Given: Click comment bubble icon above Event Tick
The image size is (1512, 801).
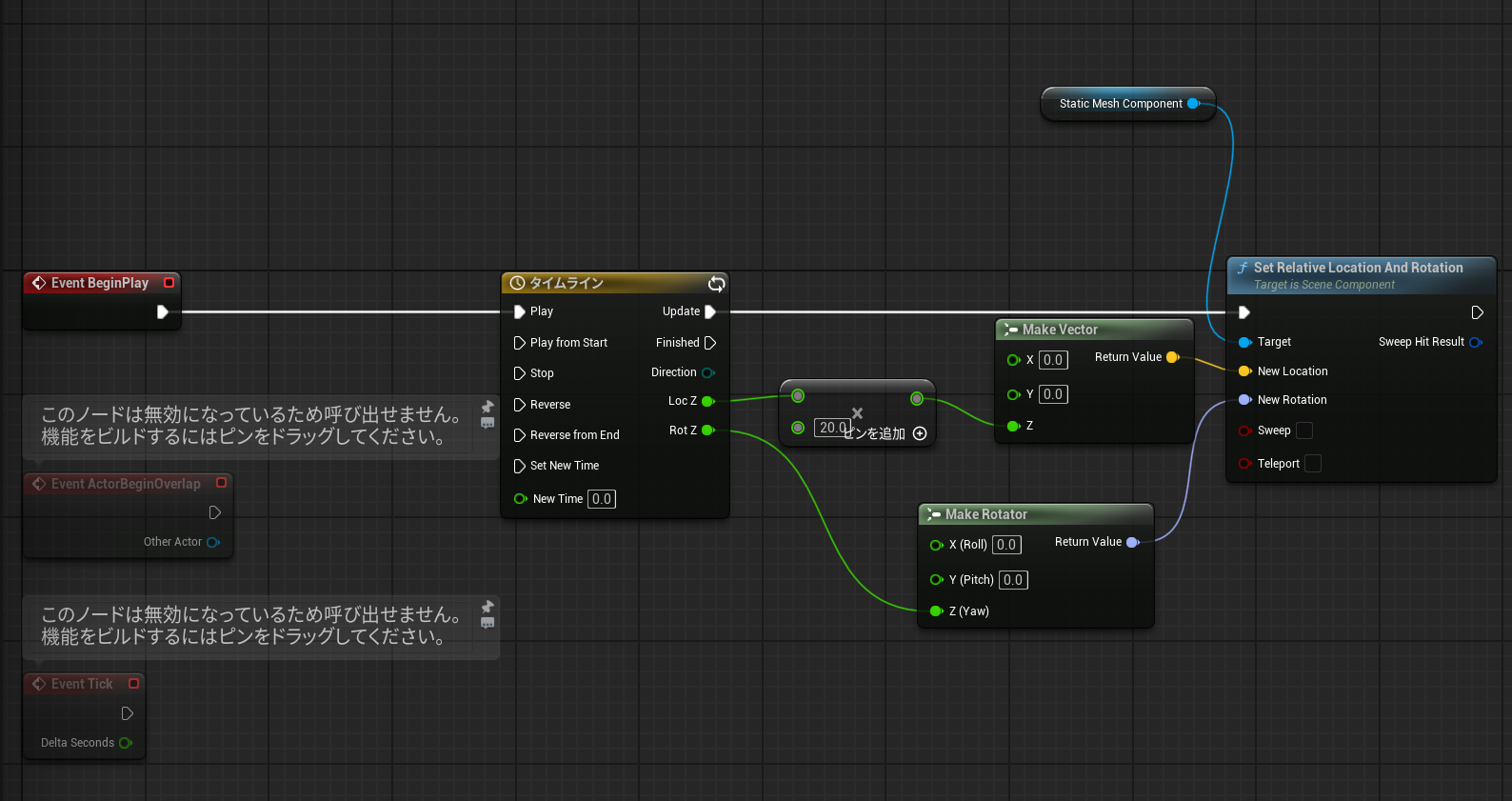Looking at the screenshot, I should click(x=487, y=623).
